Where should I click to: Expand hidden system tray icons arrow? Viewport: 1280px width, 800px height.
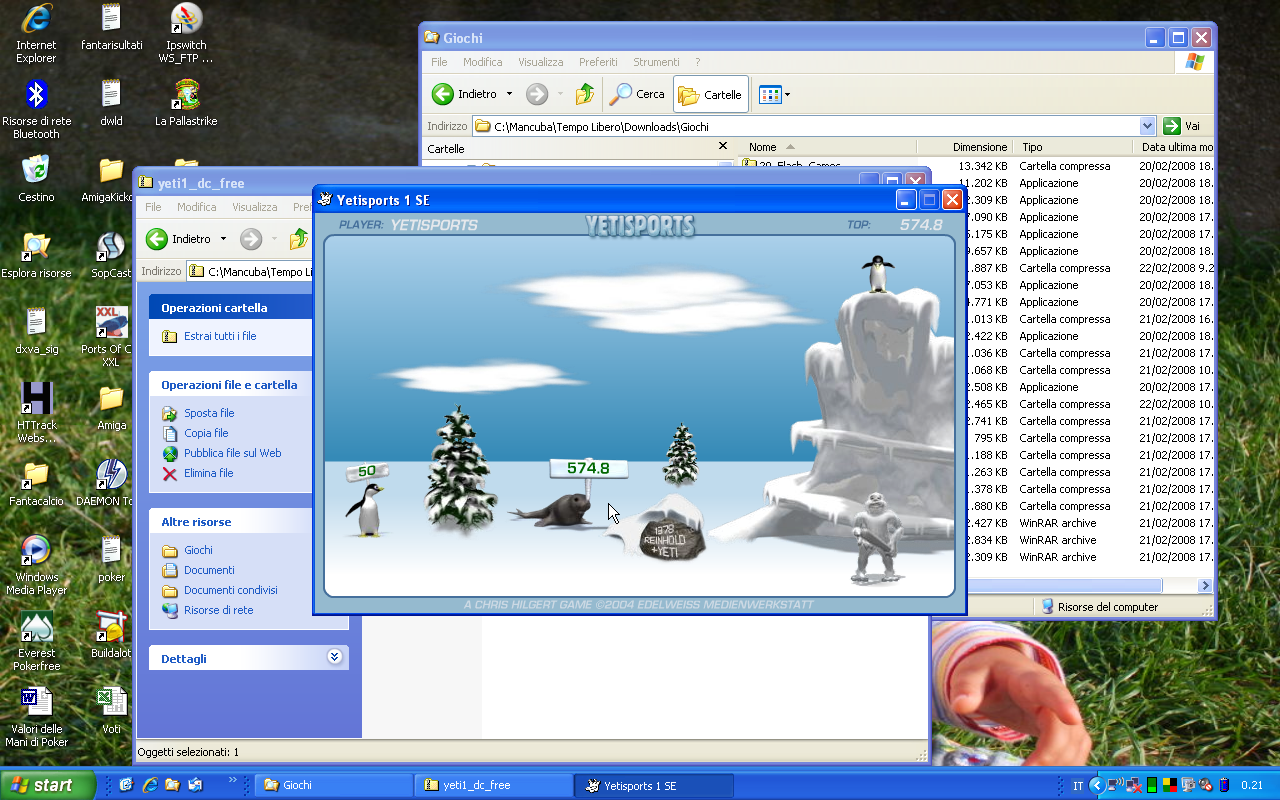tap(1097, 785)
